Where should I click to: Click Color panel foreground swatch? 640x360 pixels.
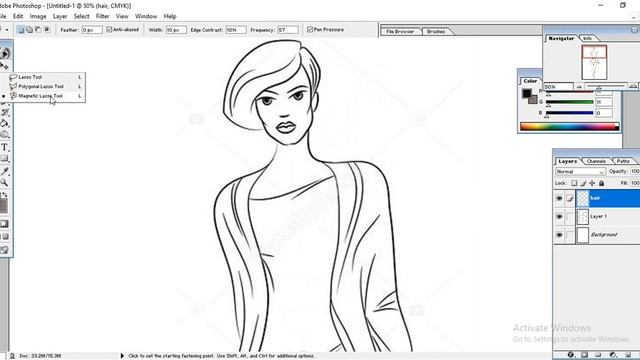point(527,94)
